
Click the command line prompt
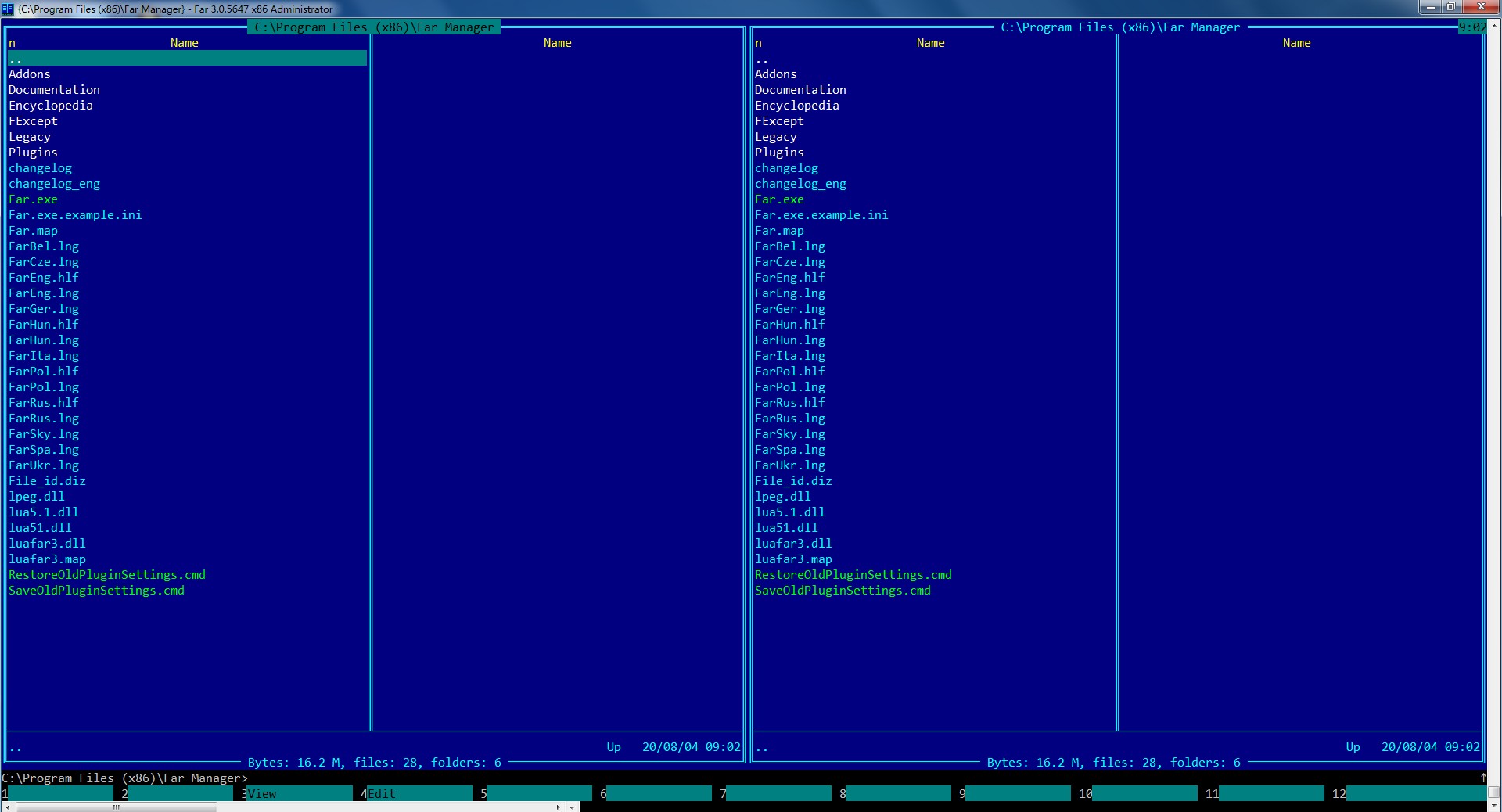tap(124, 778)
